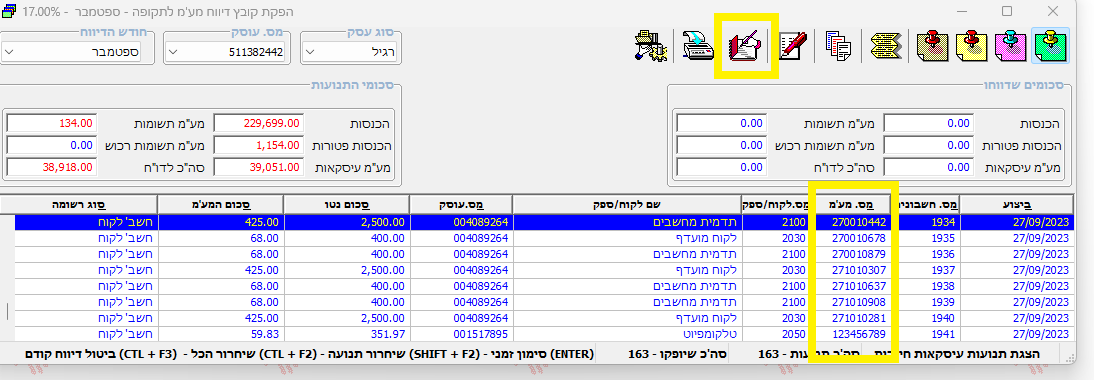This screenshot has width=1094, height=380.
Task: Click VAT number 270010442 cell
Action: click(855, 222)
